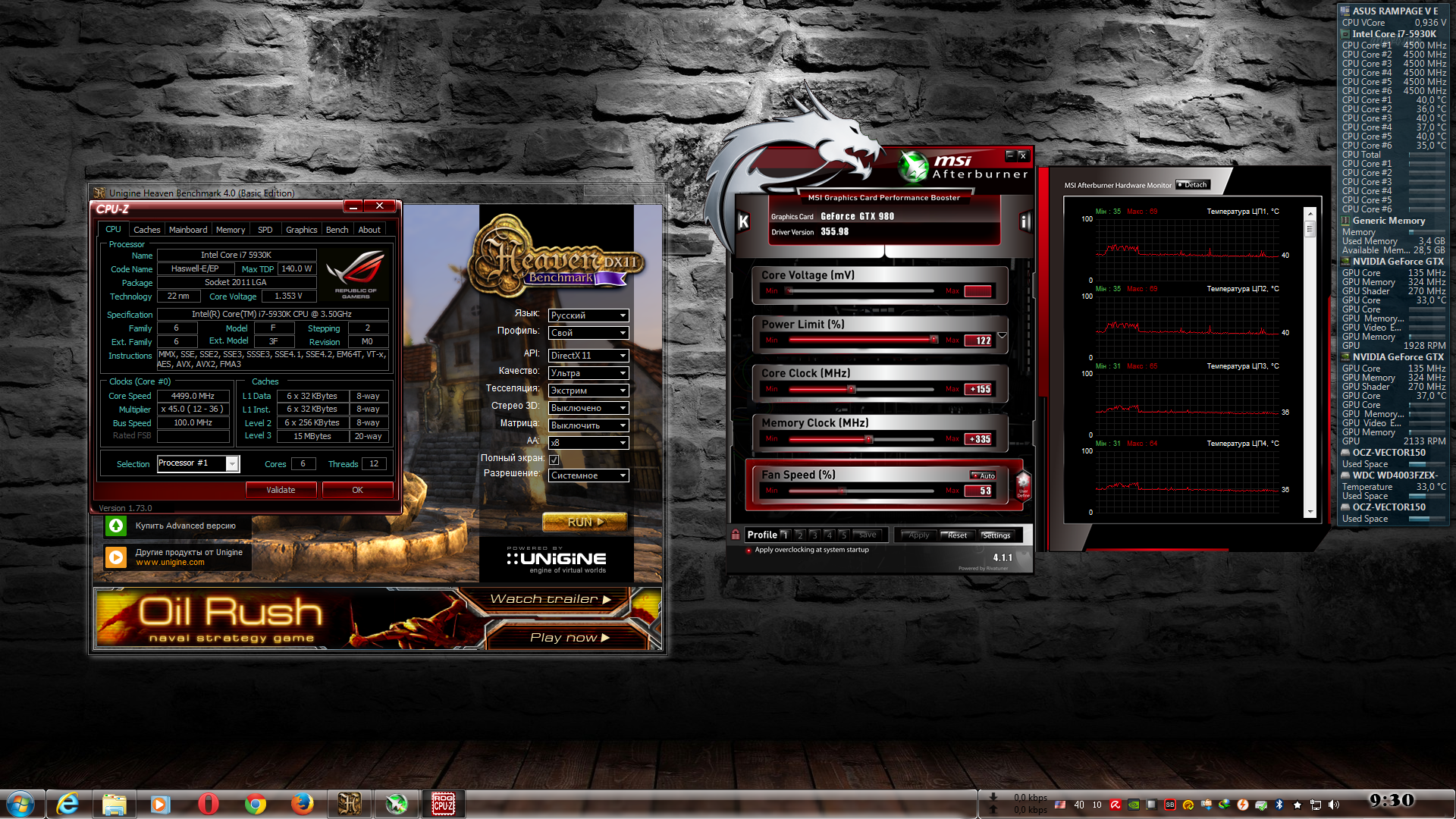
Task: Click the profile lock padlock icon
Action: point(735,535)
